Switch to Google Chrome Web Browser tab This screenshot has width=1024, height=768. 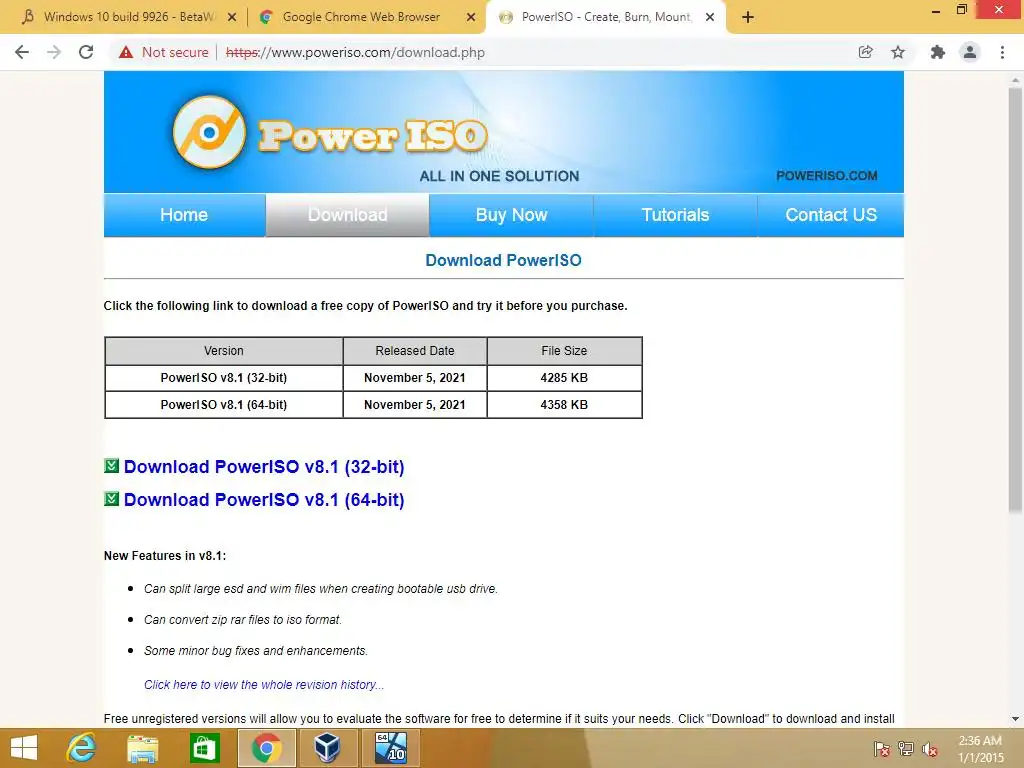click(x=366, y=18)
